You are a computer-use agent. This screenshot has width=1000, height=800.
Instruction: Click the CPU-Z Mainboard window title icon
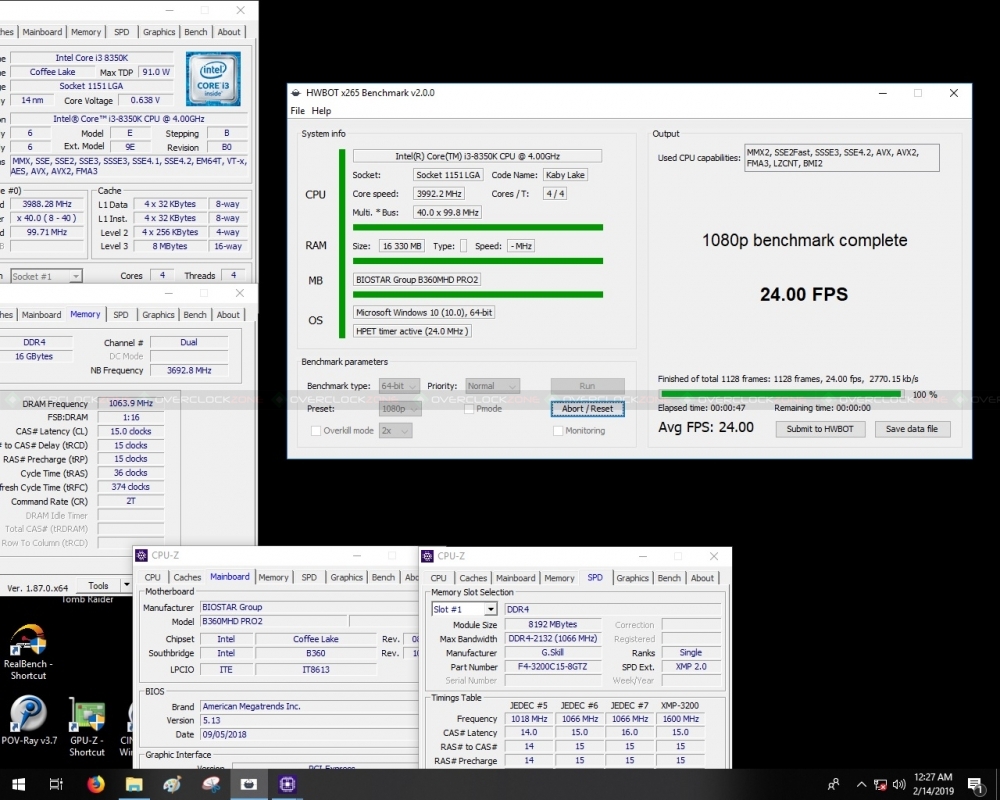(x=142, y=556)
